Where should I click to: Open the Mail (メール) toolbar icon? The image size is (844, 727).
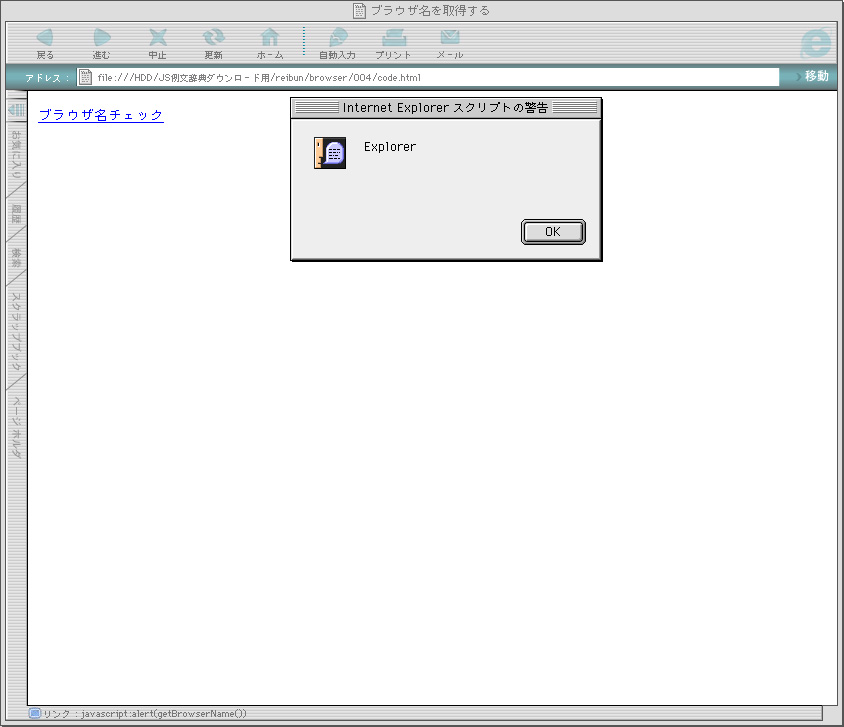[449, 38]
